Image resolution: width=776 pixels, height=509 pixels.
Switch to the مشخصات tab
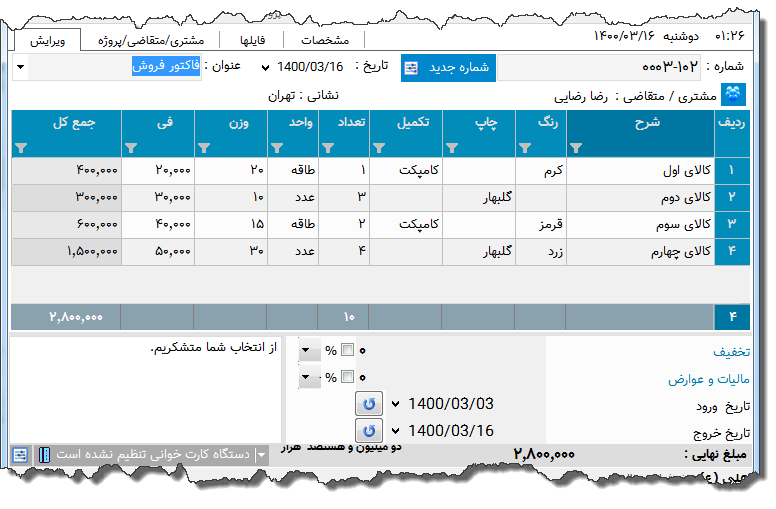(x=325, y=40)
